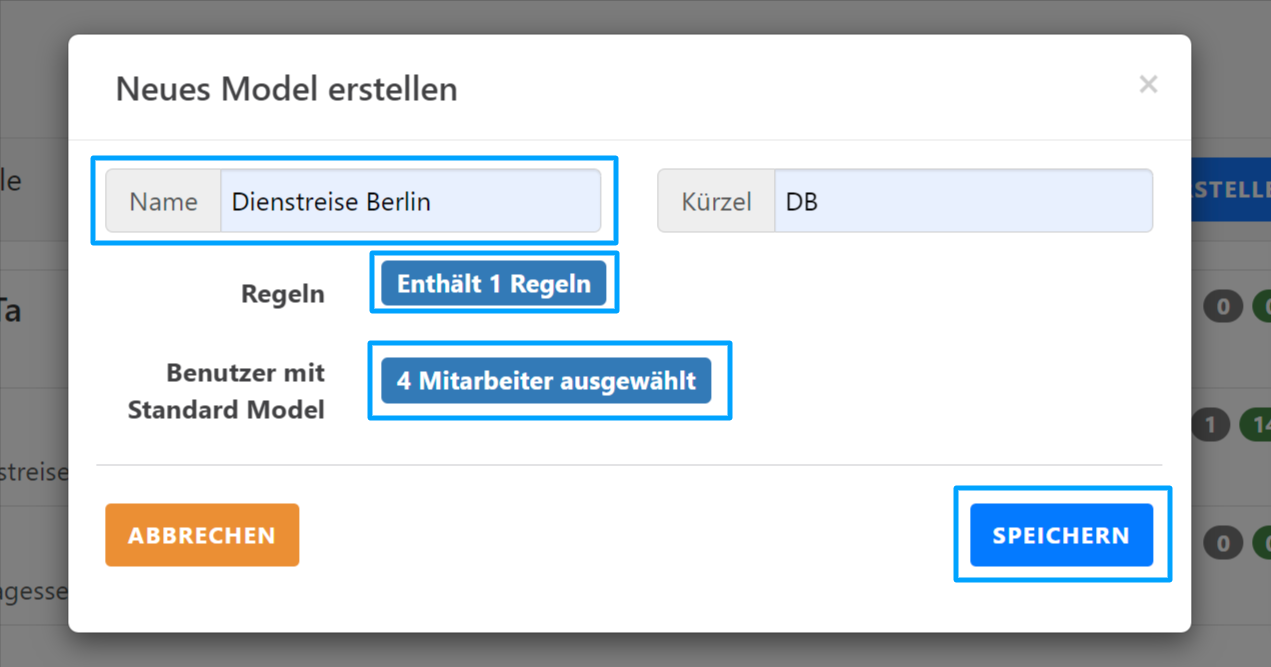Cancel via the ABBRECHEN button
This screenshot has width=1271, height=667.
coord(201,535)
